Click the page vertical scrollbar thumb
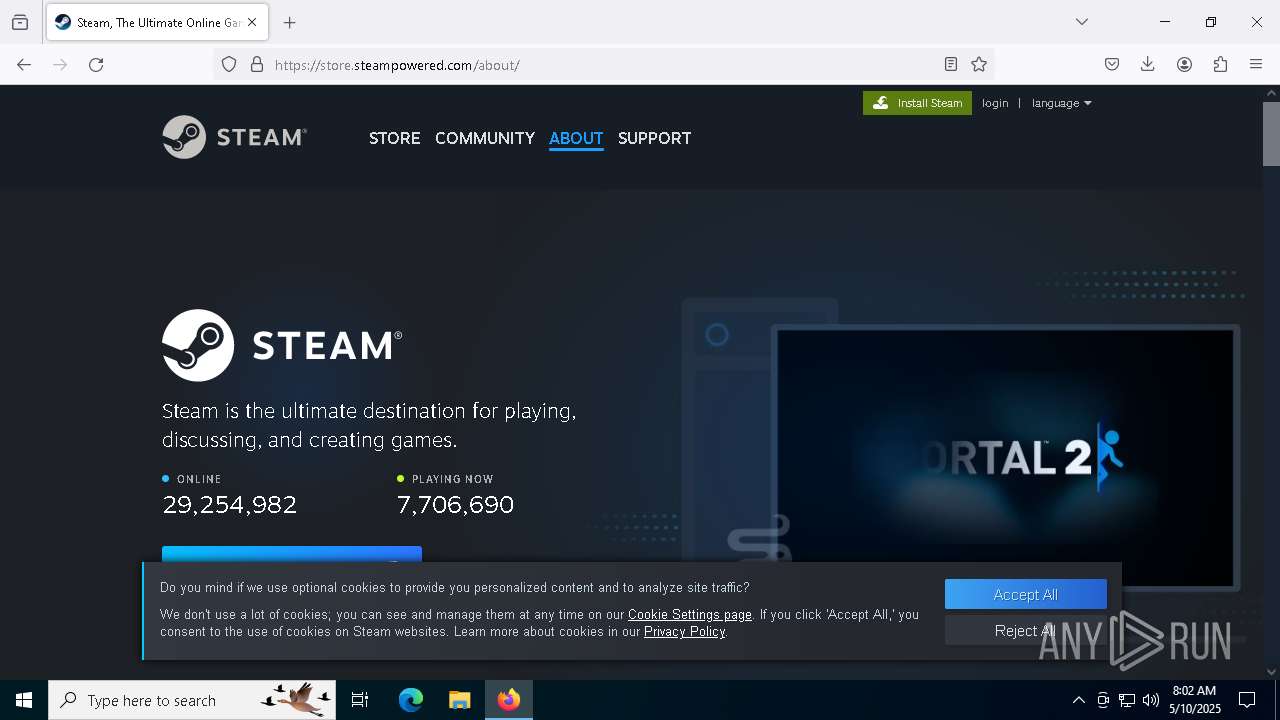Screen dimensions: 1280x720 click(x=1271, y=133)
